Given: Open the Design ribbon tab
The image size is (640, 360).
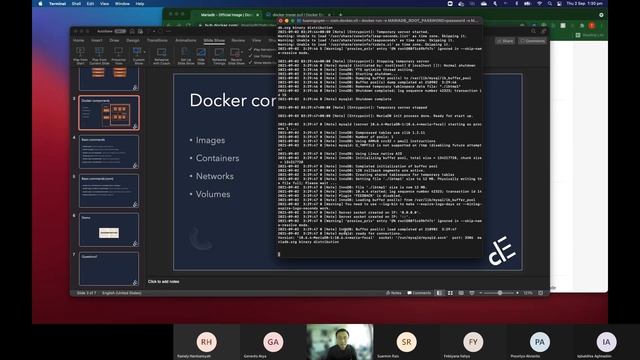Looking at the screenshot, I should (x=133, y=40).
